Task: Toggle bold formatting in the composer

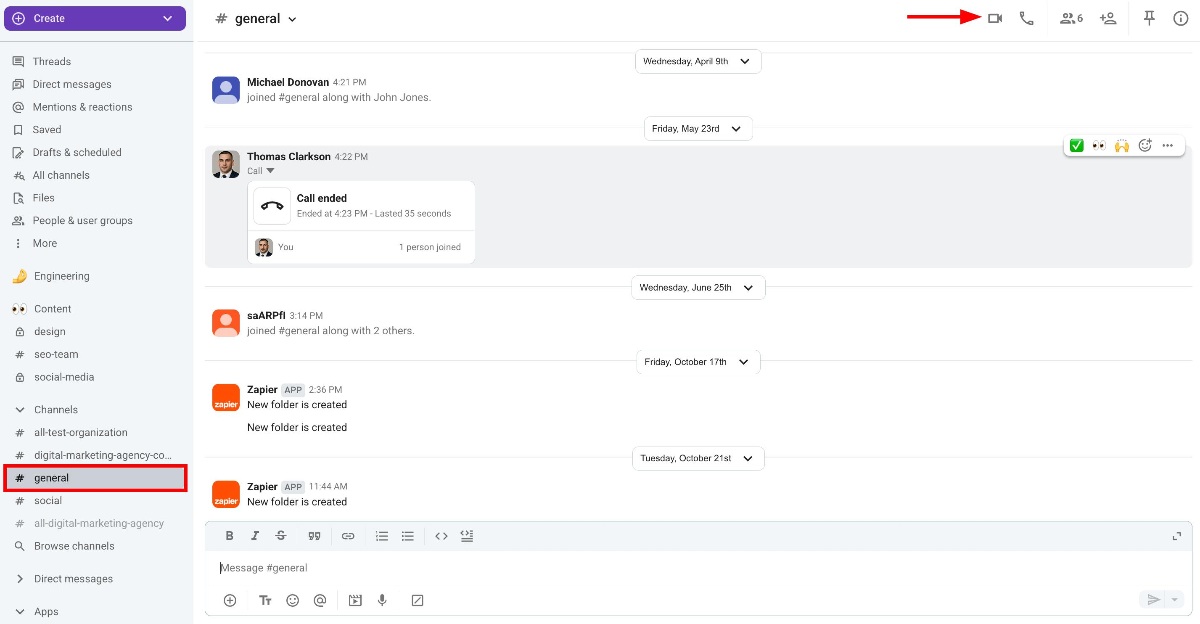Action: [x=229, y=536]
